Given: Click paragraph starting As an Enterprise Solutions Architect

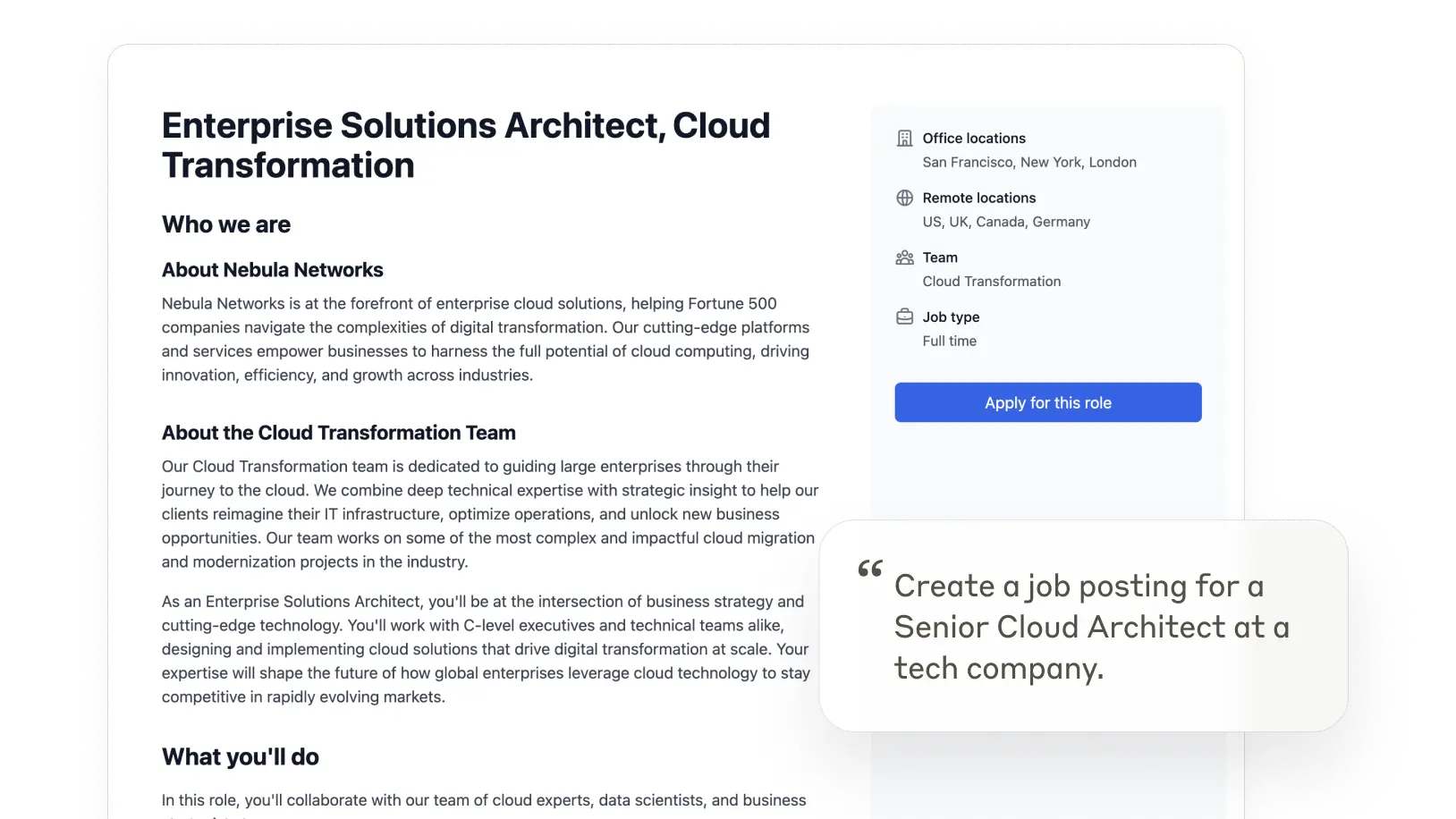Looking at the screenshot, I should pyautogui.click(x=486, y=649).
